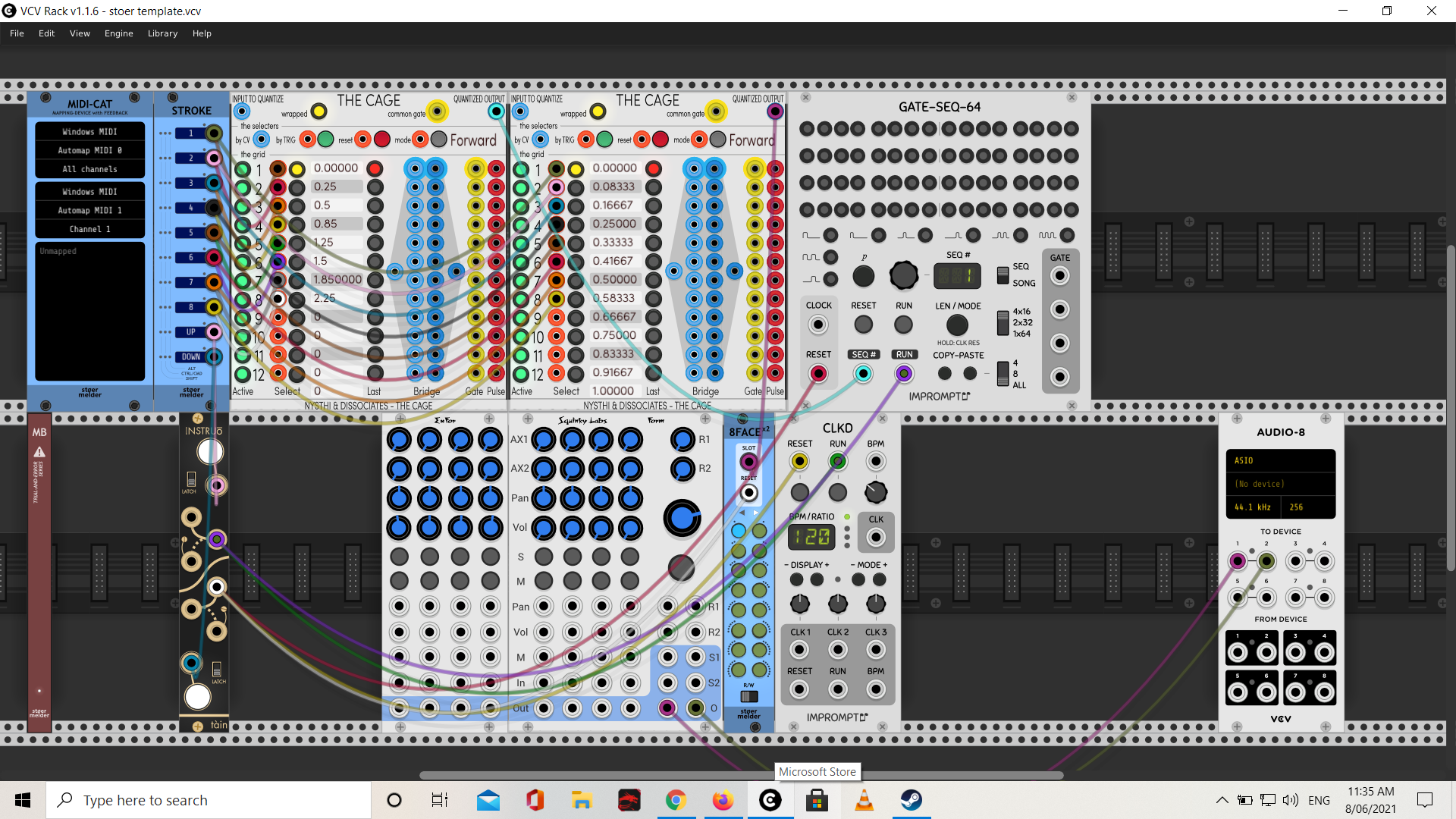
Task: Select the lit cyan preset slot on 8FACE
Action: point(739,531)
